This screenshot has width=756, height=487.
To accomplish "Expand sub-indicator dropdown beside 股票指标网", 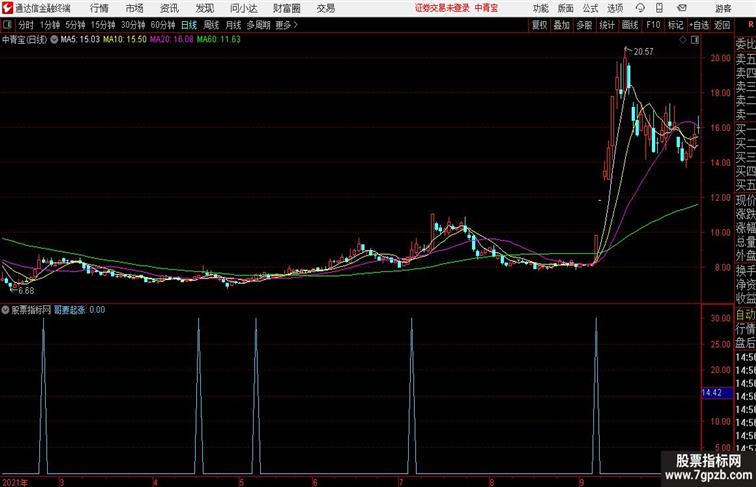I will (5, 310).
